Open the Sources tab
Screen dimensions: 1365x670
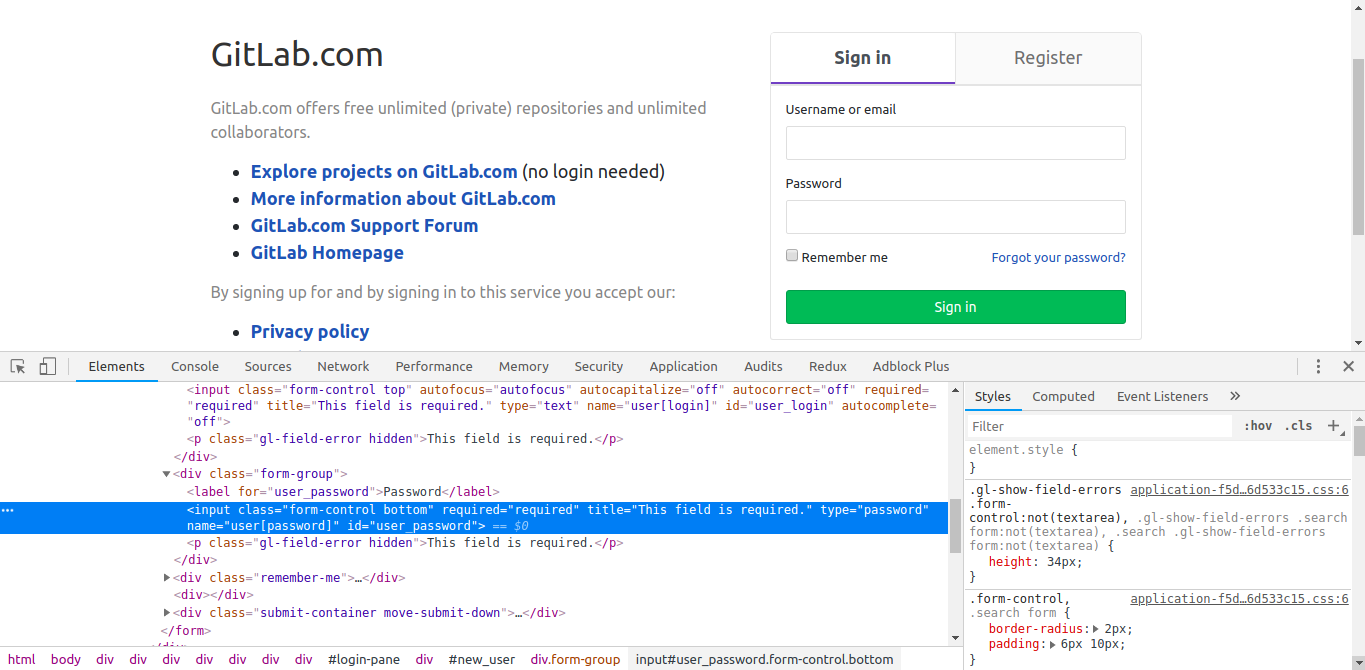(268, 367)
